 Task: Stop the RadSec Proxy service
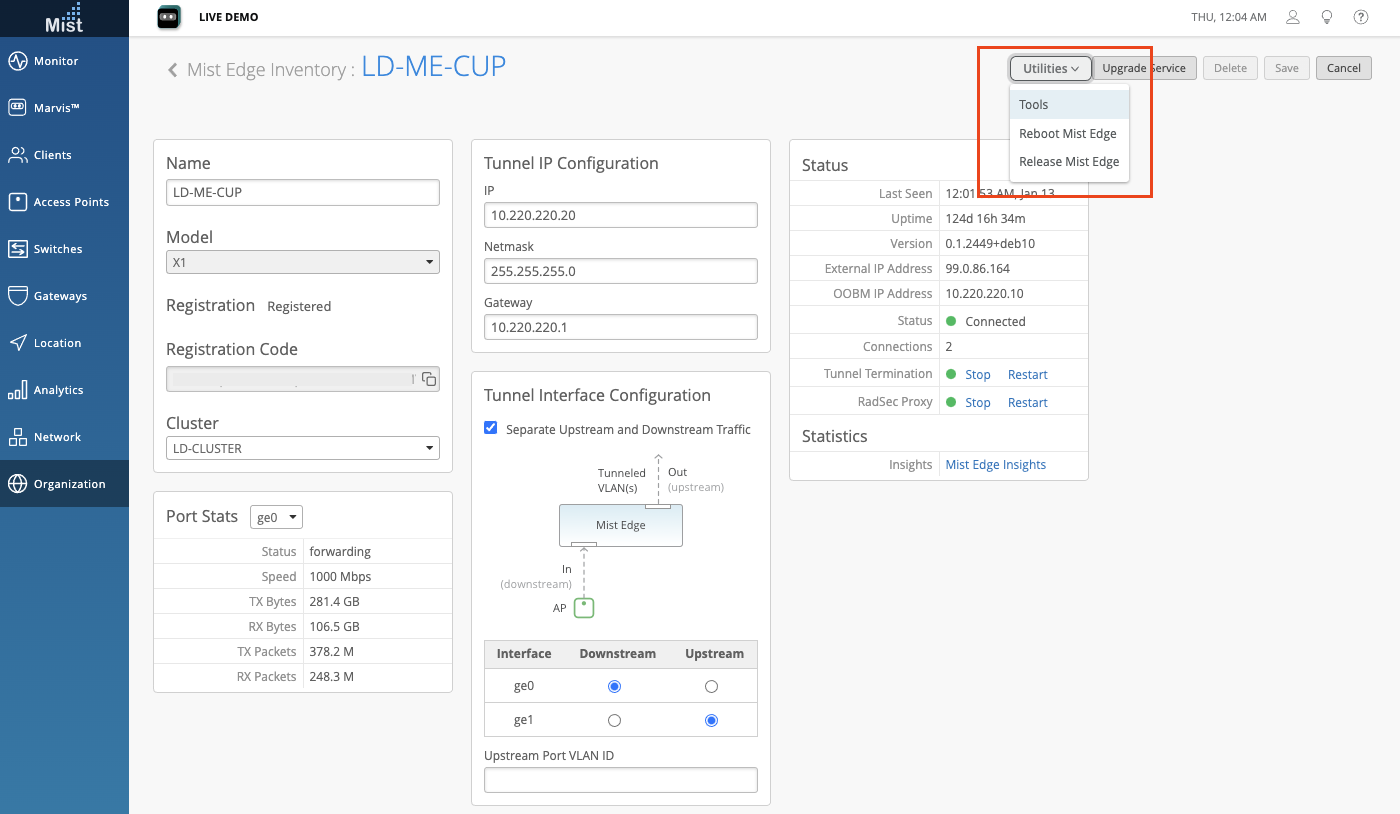pos(978,402)
